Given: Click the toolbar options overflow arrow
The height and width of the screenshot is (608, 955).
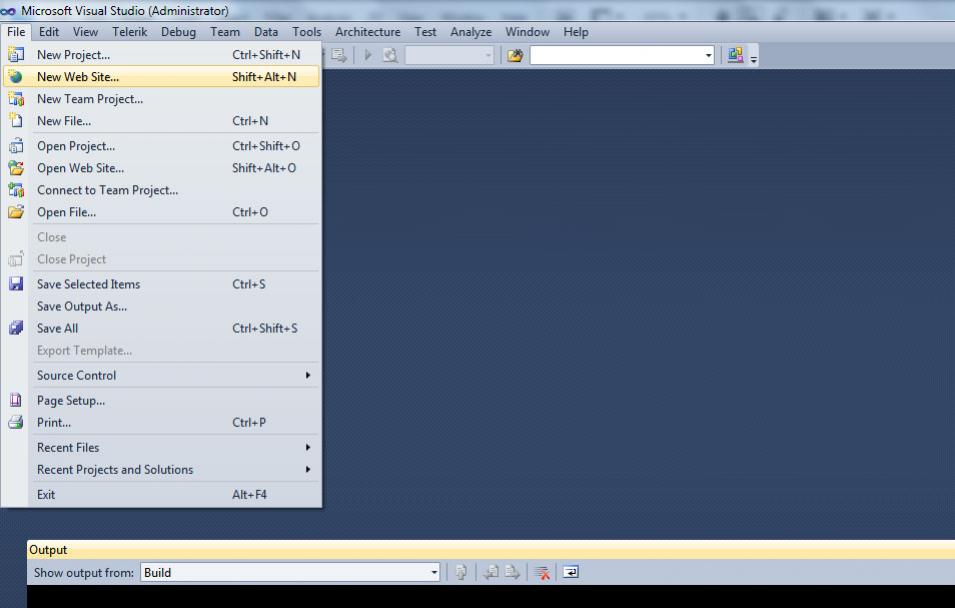Looking at the screenshot, I should [x=753, y=59].
